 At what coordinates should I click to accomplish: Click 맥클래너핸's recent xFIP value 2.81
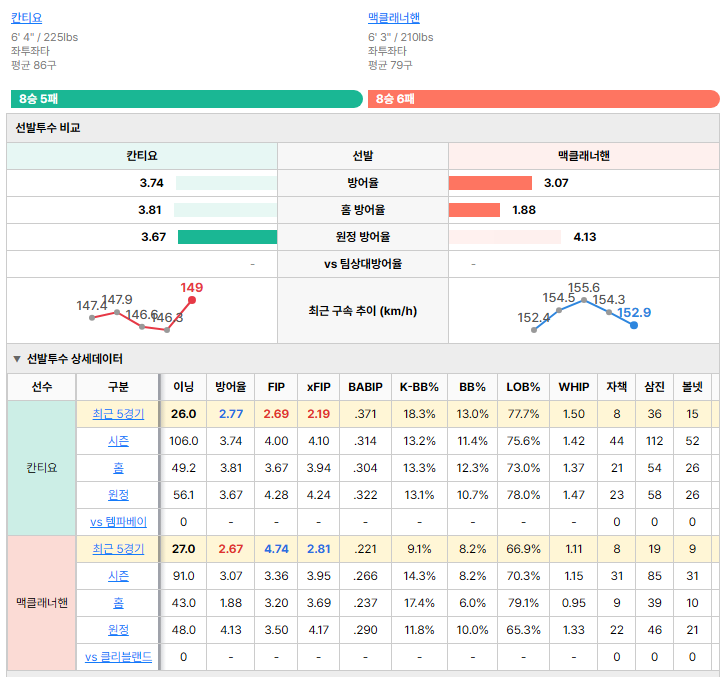pos(319,549)
